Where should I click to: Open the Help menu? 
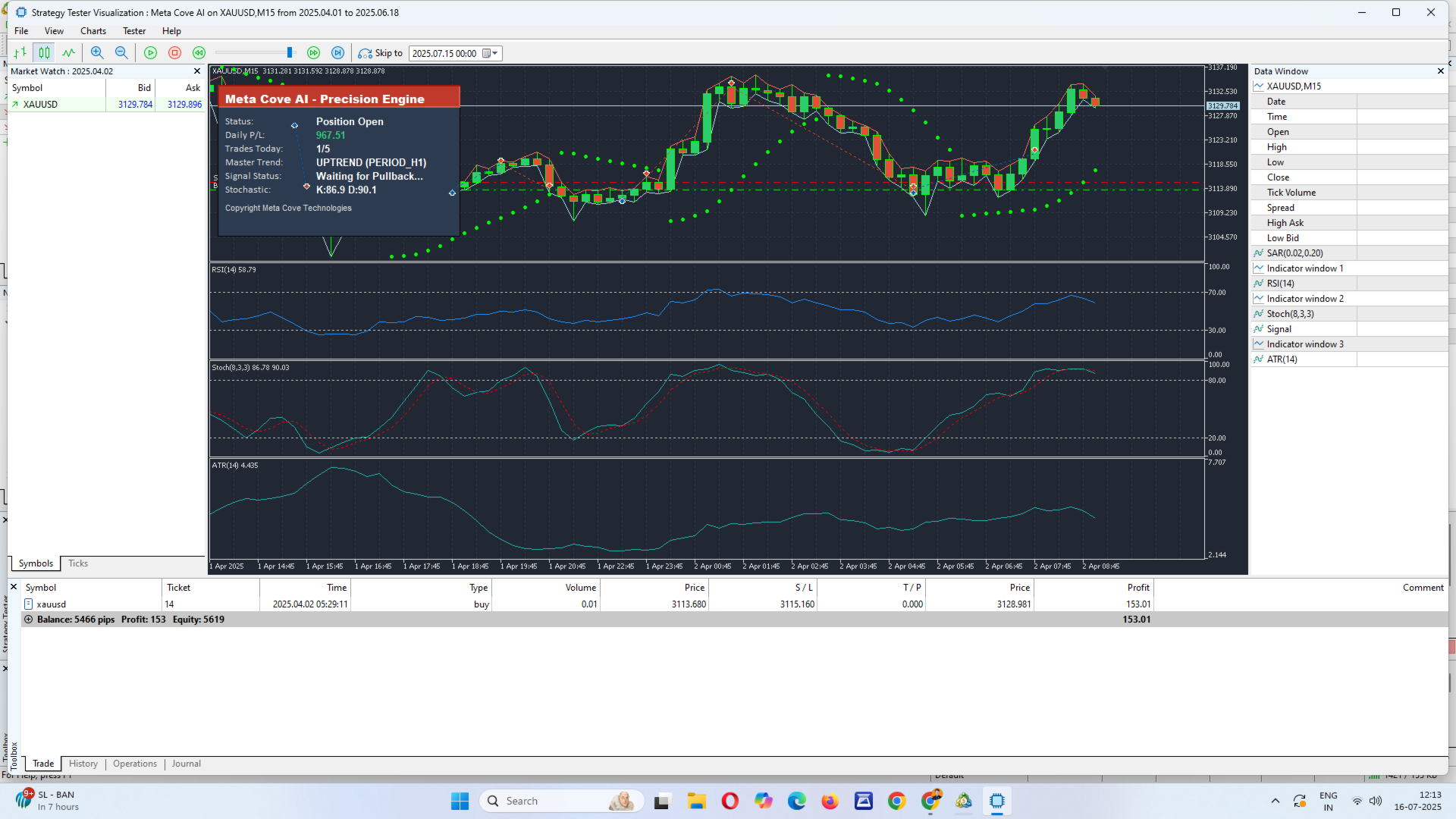[x=171, y=31]
